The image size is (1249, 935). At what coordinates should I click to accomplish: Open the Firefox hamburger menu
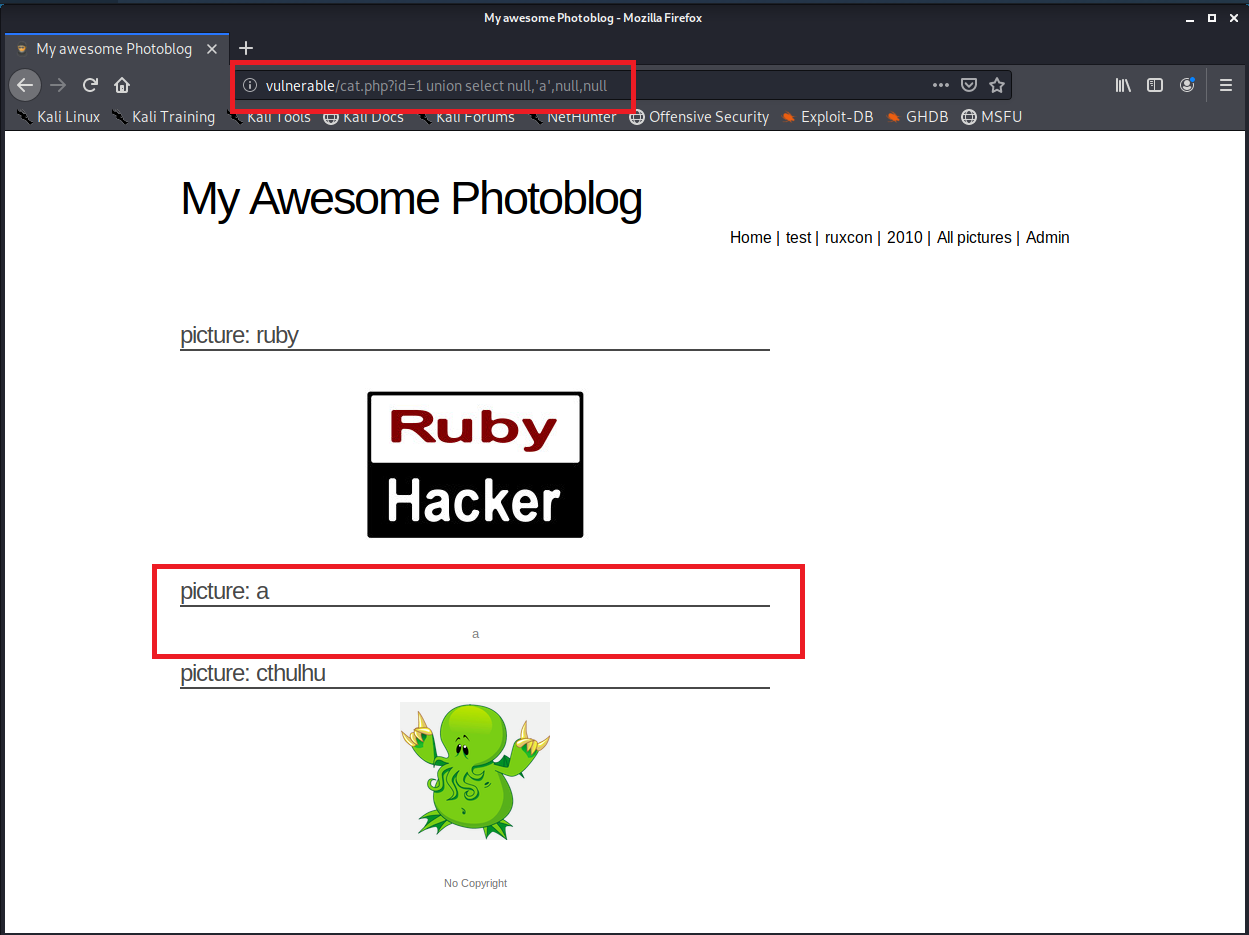tap(1226, 85)
